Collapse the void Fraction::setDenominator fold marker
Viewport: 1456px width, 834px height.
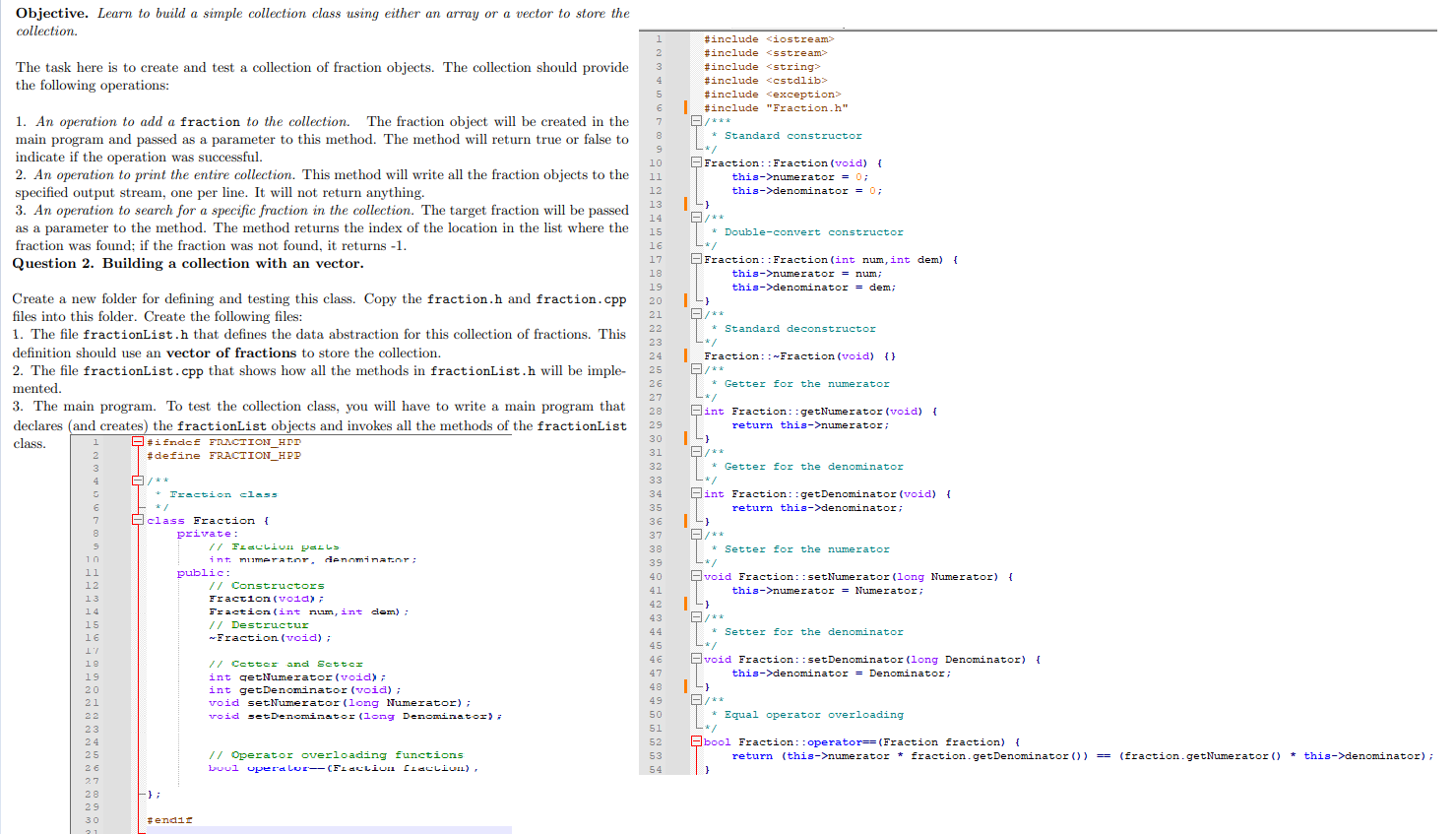click(696, 659)
